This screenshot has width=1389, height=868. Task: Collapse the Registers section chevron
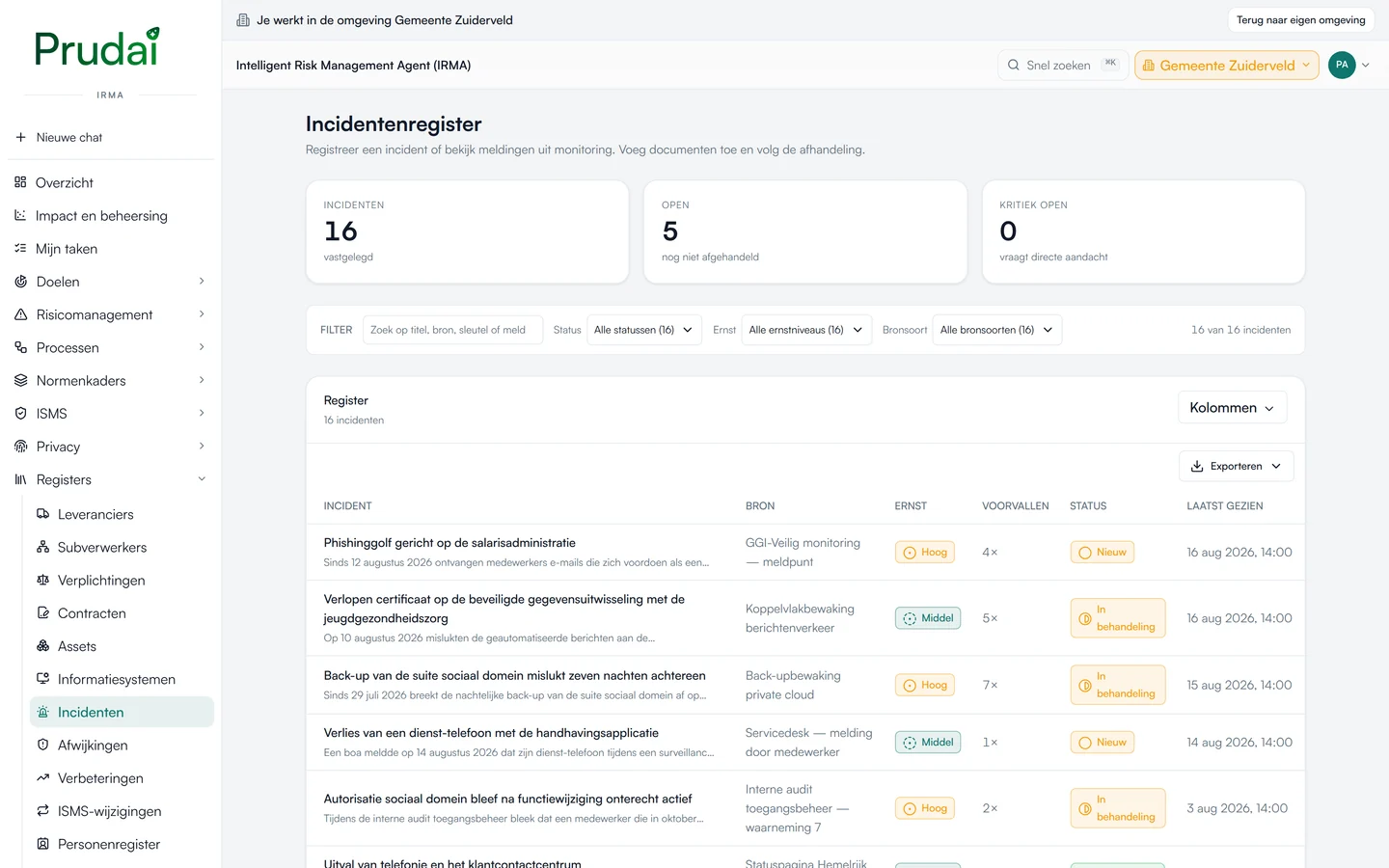202,479
